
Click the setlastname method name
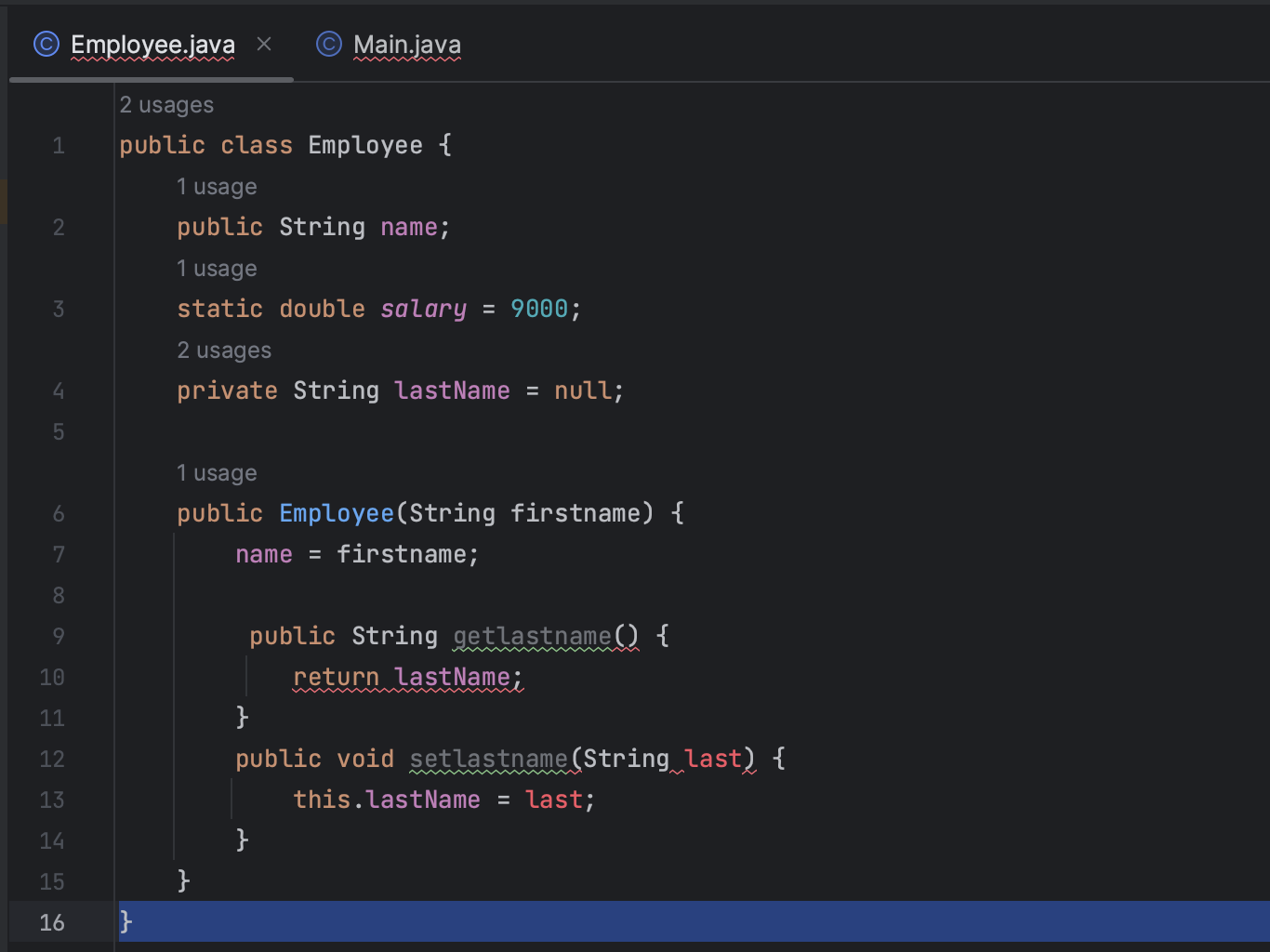(x=490, y=759)
